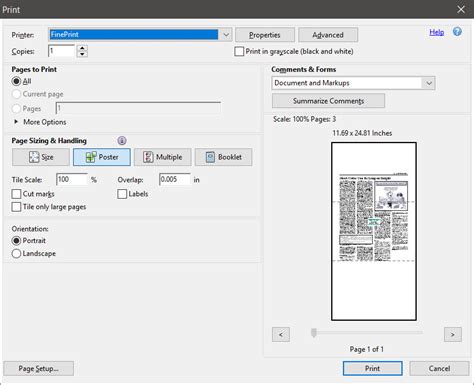474x385 pixels.
Task: Choose Landscape orientation
Action: pos(16,254)
